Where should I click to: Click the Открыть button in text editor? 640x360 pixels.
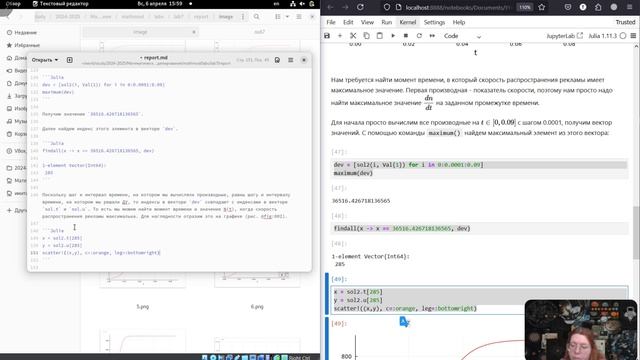tap(42, 60)
